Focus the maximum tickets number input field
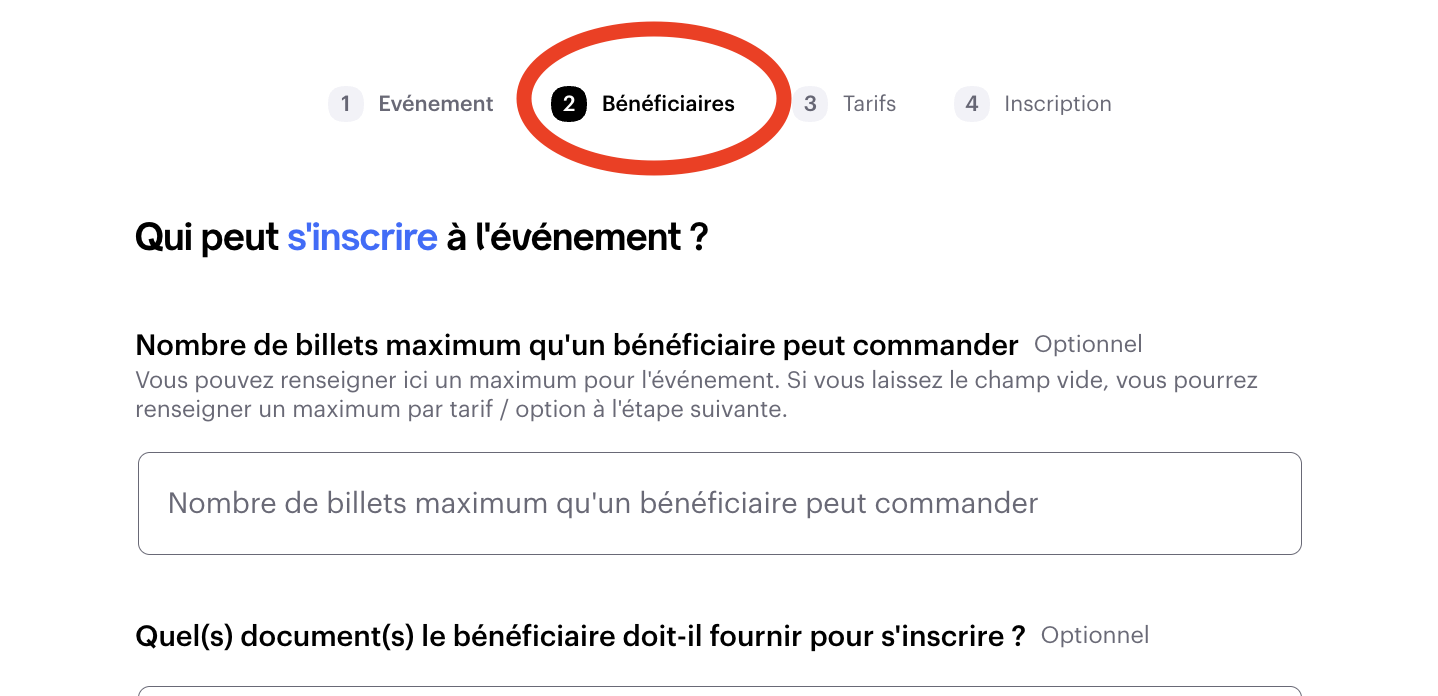This screenshot has width=1438, height=696. pos(719,503)
